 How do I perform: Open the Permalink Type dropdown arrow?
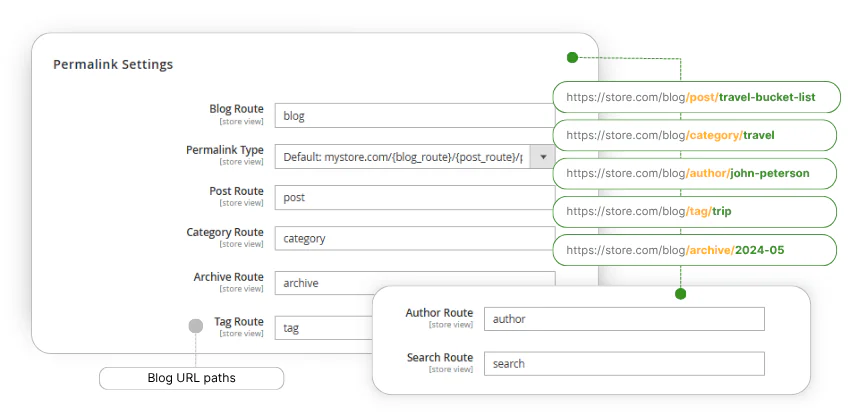(x=543, y=157)
